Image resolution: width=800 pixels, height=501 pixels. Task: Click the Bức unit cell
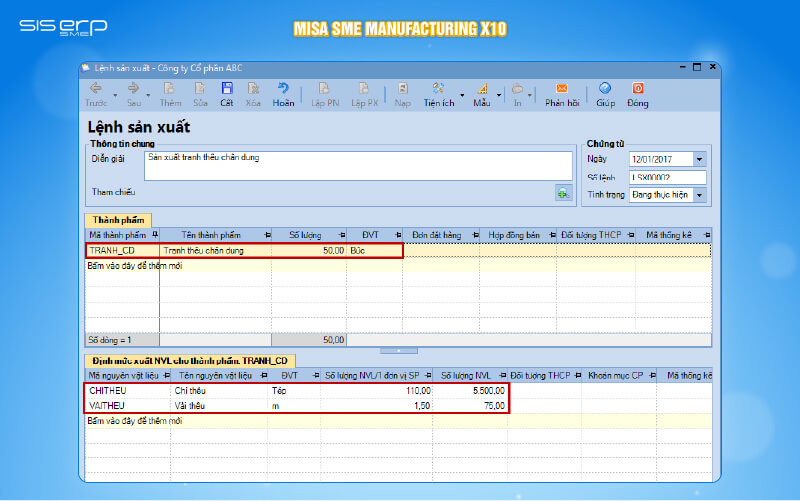point(374,250)
